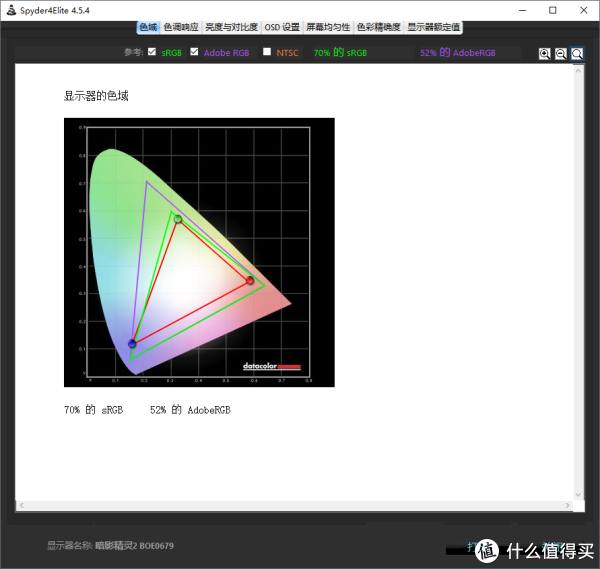Click the purple '52% 的 AdobeRGB' header label
The width and height of the screenshot is (600, 569).
[458, 53]
